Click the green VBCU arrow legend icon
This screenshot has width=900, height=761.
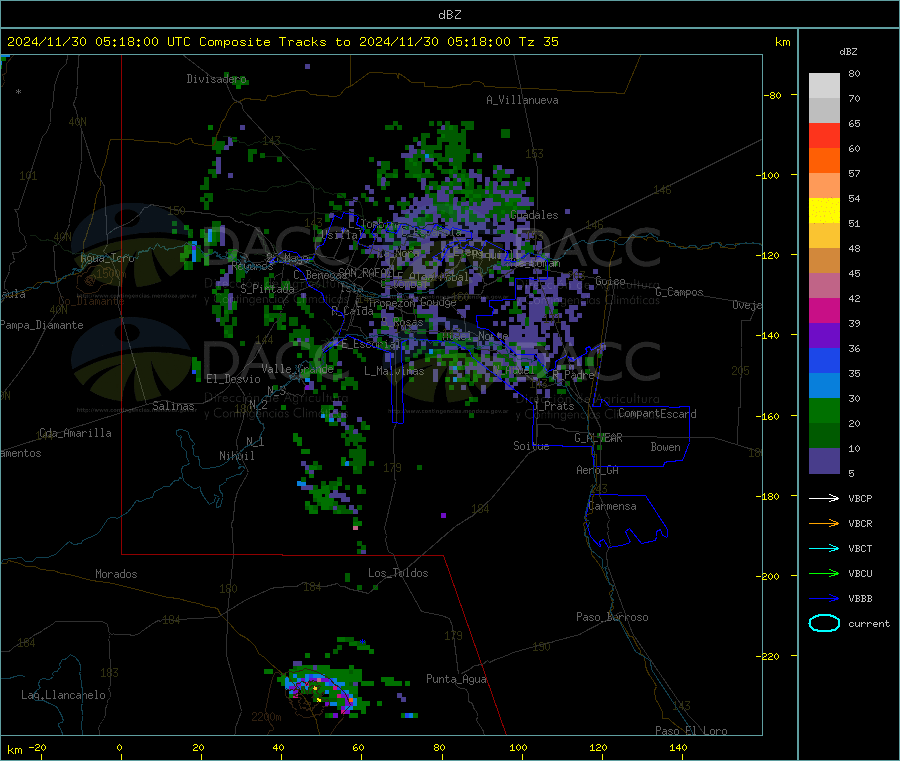[824, 573]
